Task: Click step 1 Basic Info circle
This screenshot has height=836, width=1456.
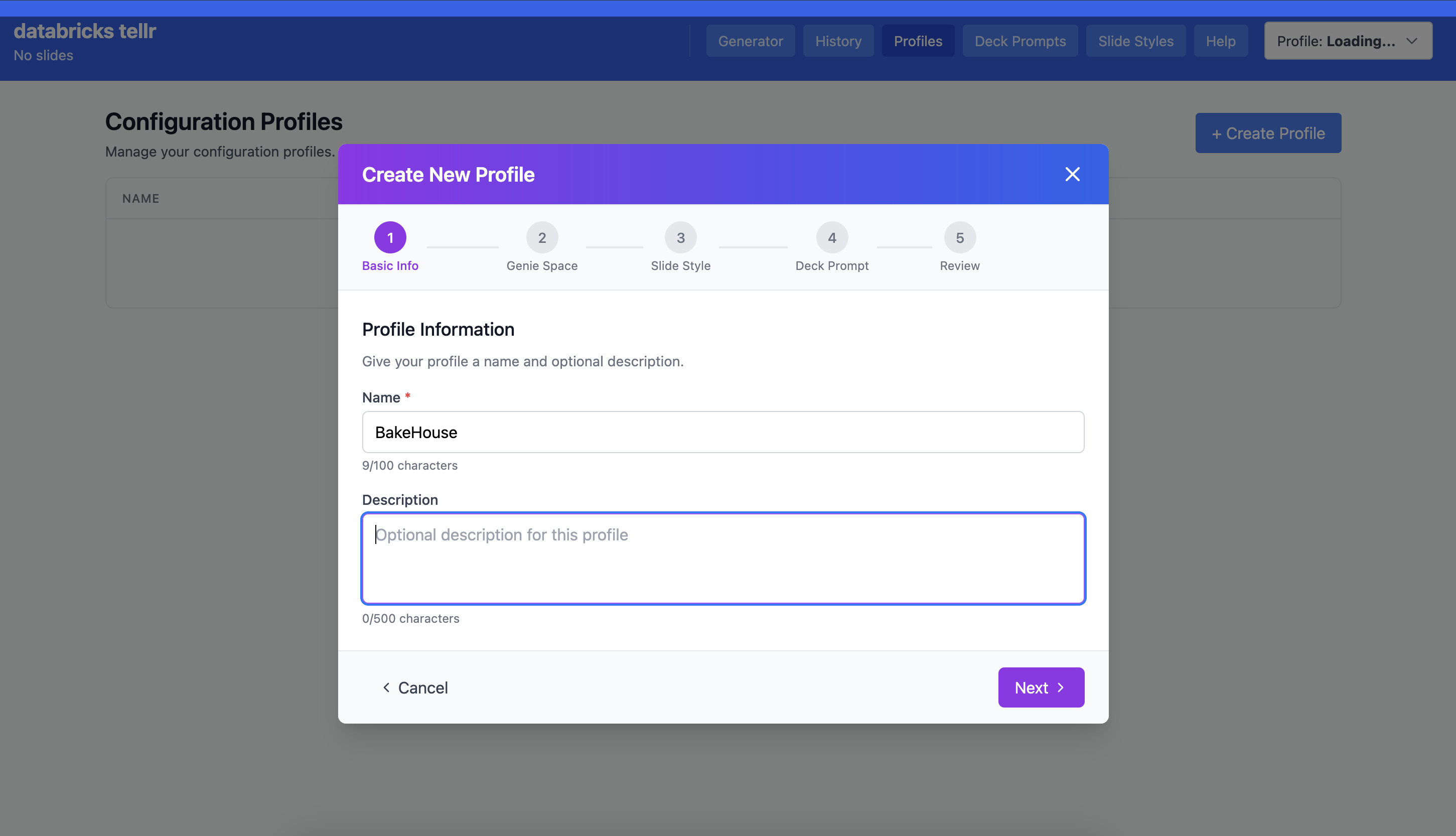Action: (390, 238)
